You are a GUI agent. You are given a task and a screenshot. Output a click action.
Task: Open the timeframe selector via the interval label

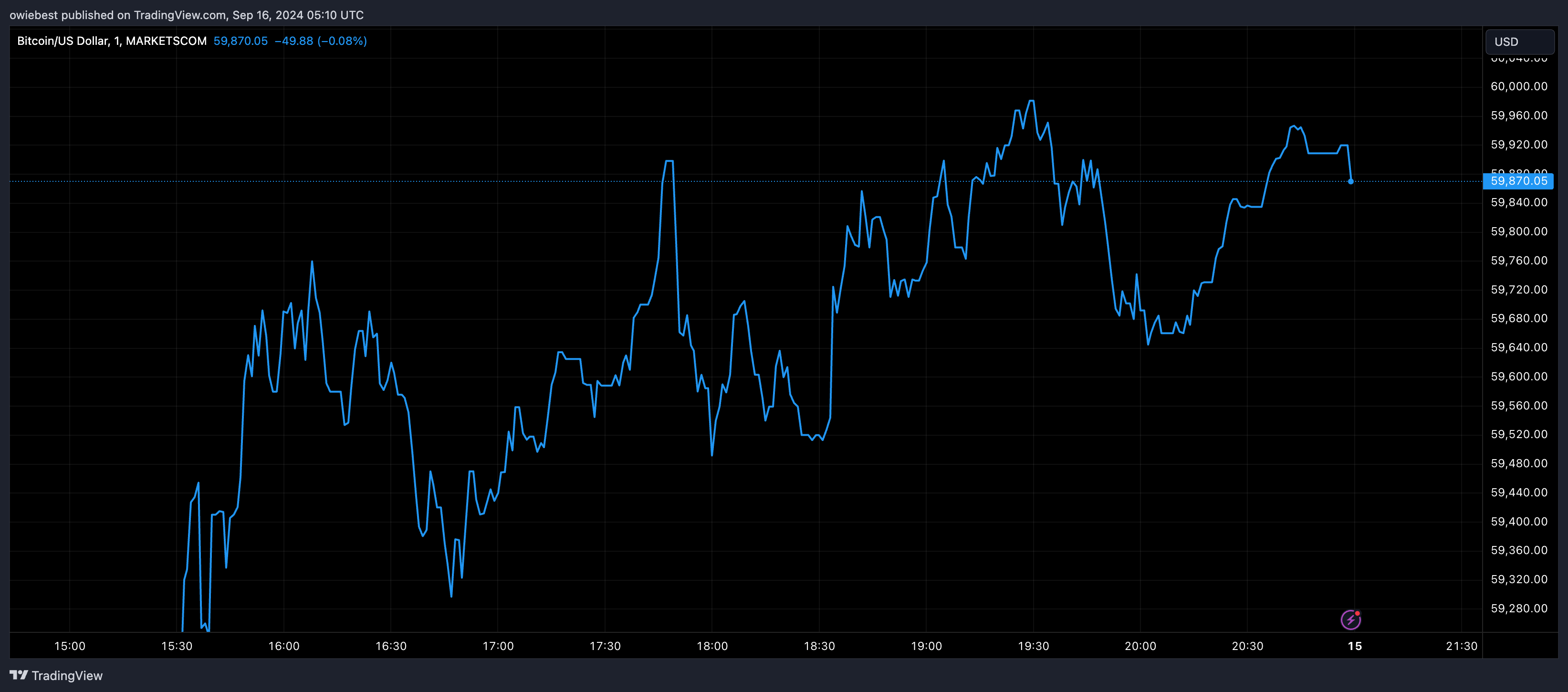pyautogui.click(x=116, y=41)
